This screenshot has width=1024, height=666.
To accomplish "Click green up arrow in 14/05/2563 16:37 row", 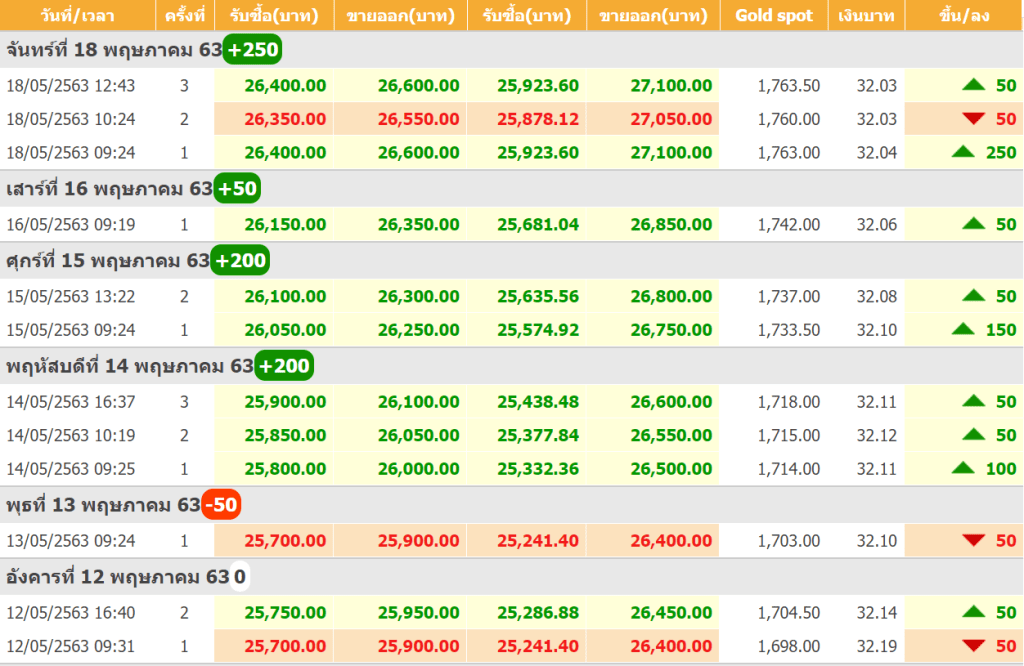I will coord(975,401).
